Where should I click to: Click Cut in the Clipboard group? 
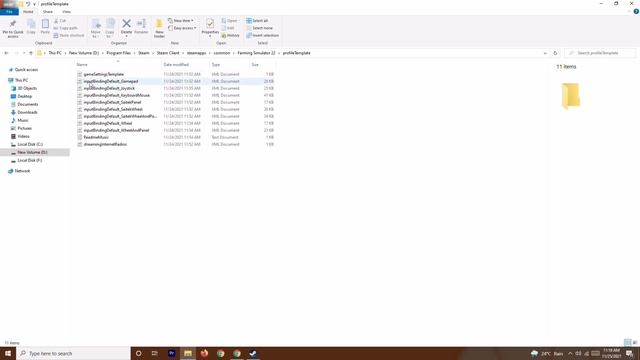(60, 20)
